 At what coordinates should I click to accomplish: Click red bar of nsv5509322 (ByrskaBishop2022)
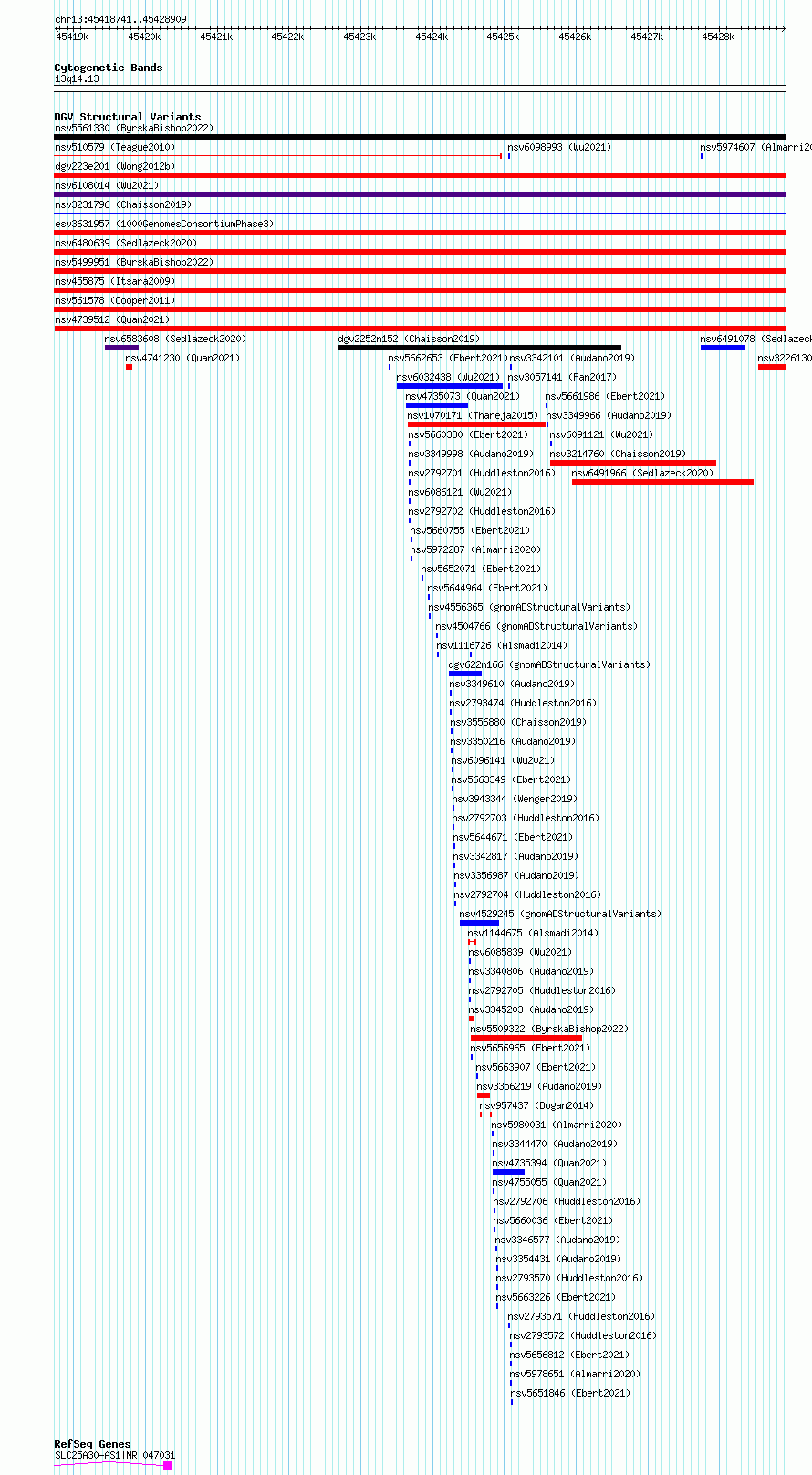pos(526,1038)
